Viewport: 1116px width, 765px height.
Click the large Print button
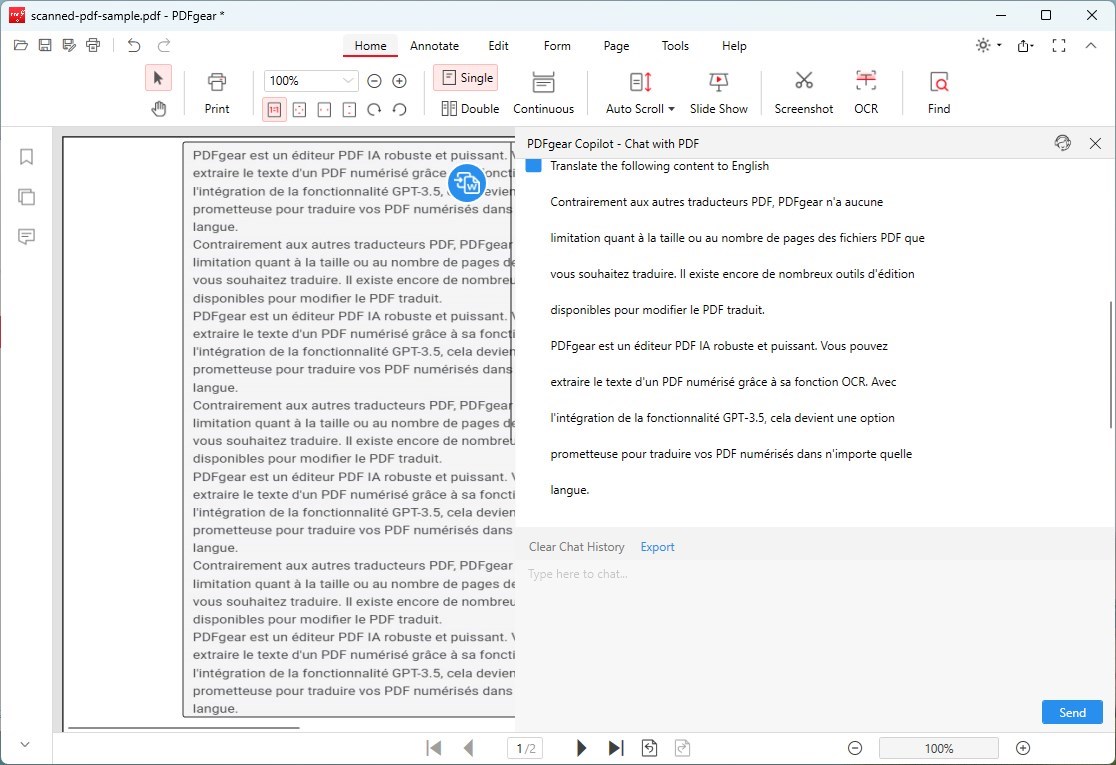217,93
